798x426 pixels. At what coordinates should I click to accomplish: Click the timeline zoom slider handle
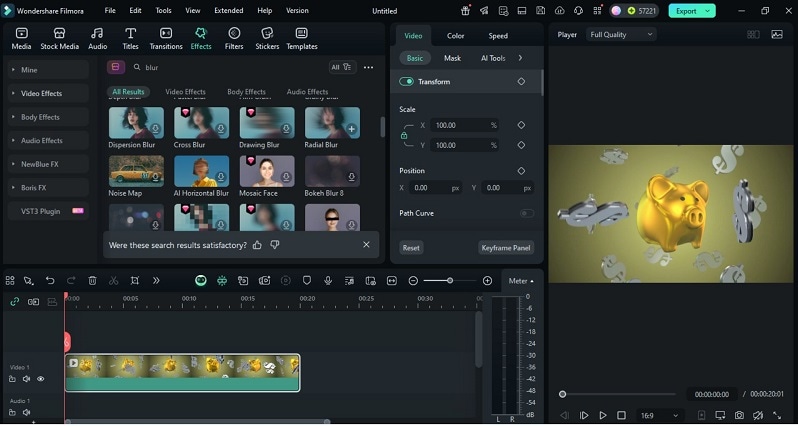tap(450, 280)
